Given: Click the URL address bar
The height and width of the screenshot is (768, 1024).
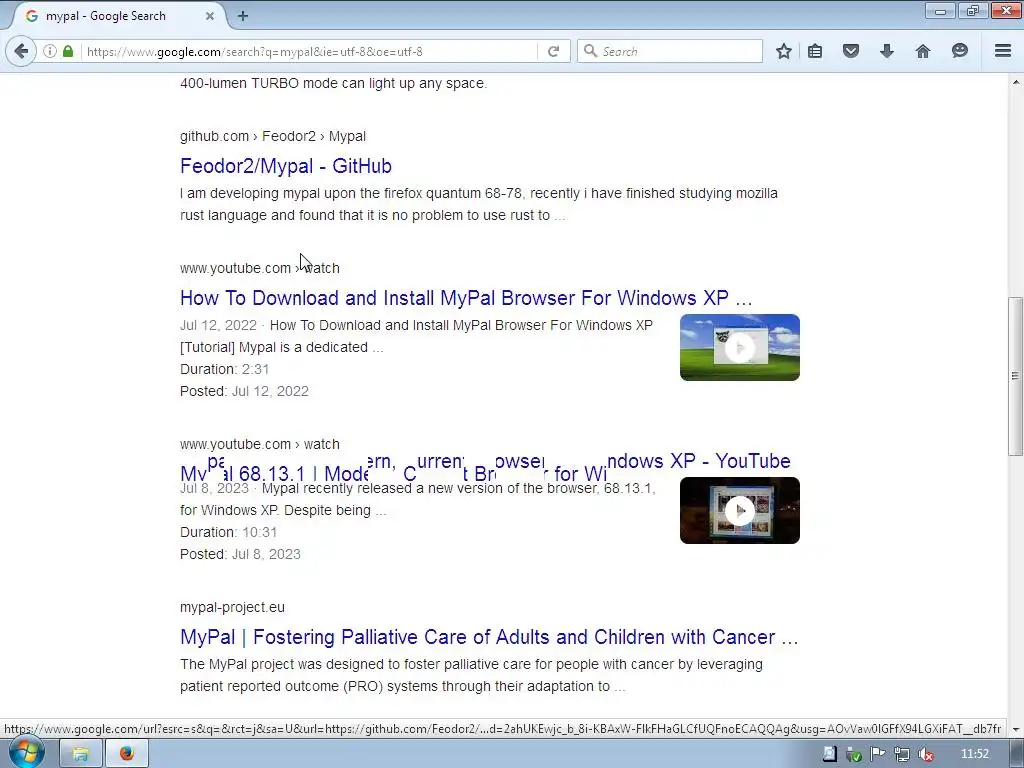Looking at the screenshot, I should (310, 51).
